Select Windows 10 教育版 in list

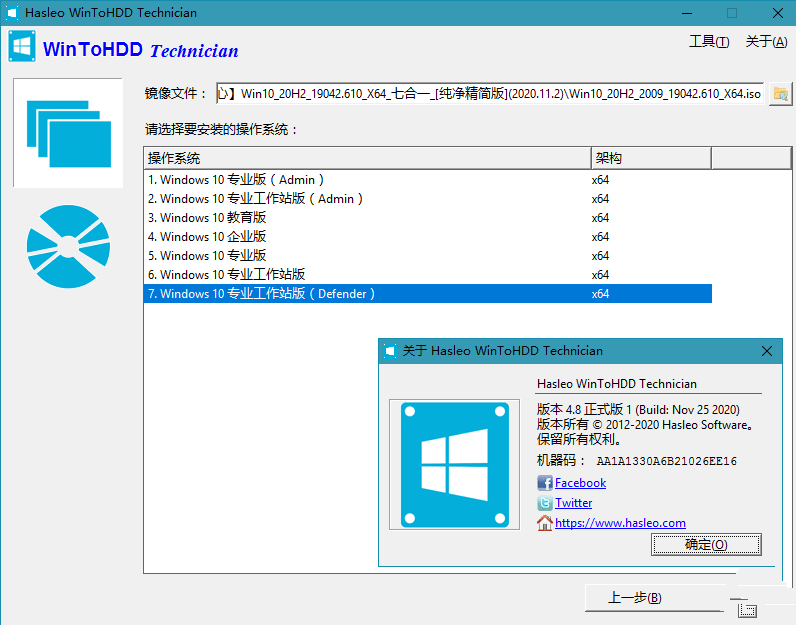point(213,218)
